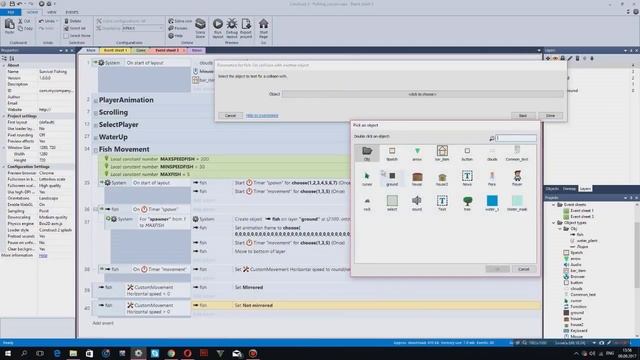Click Debug layout in the ribbon
Image resolution: width=640 pixels, height=360 pixels.
click(231, 28)
